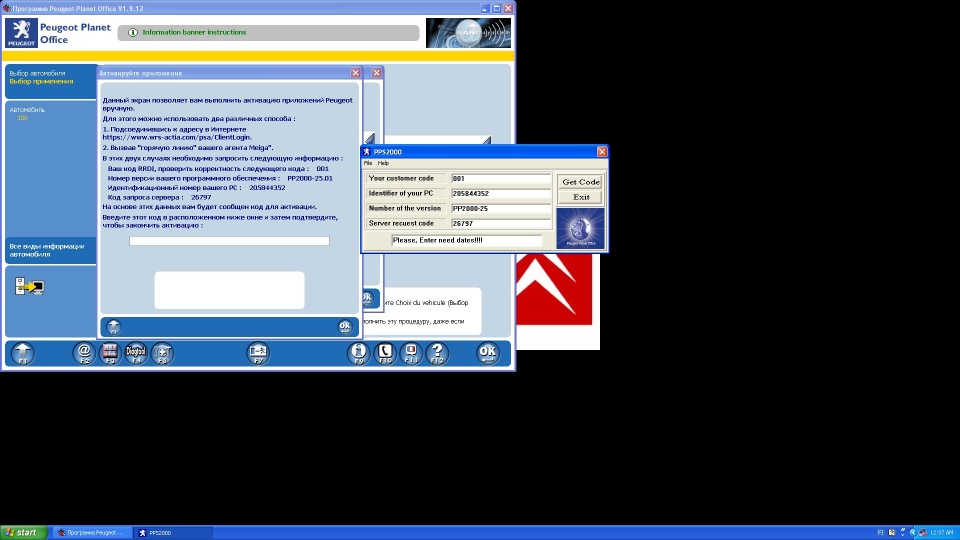Viewport: 960px width, 540px height.
Task: Click the Planet globe picture in header right
Action: pos(468,32)
